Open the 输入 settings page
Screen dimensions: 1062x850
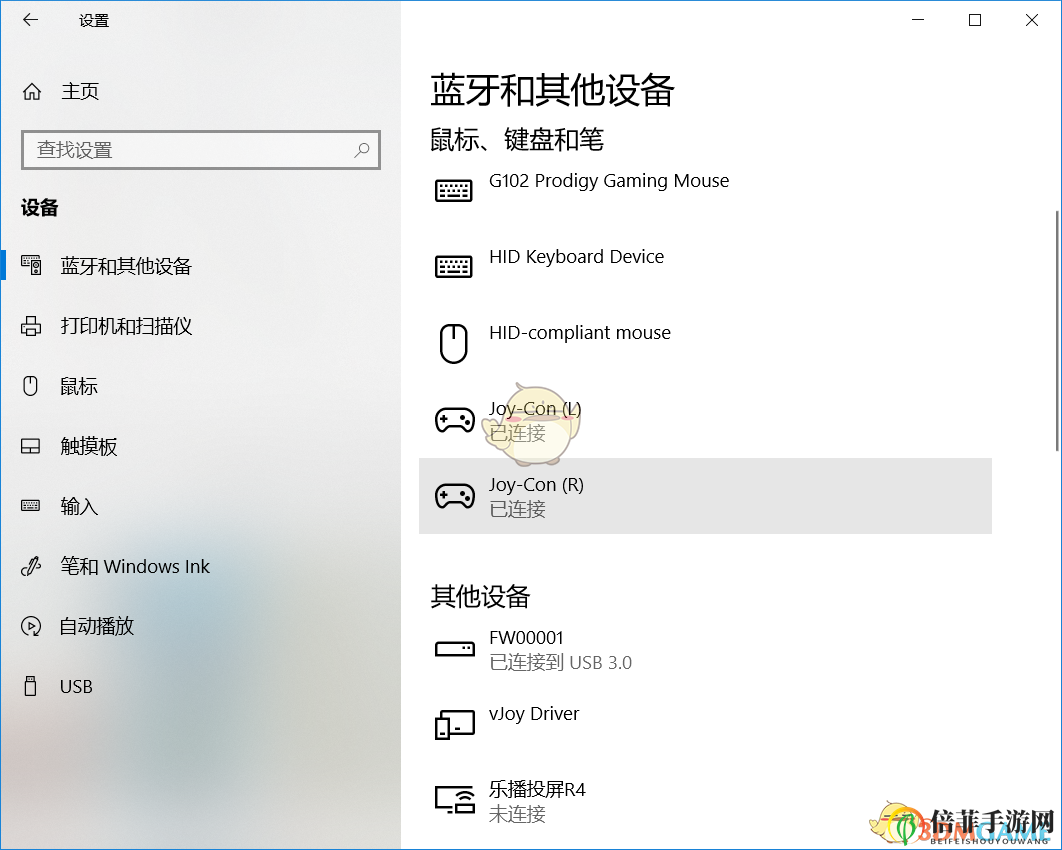(x=79, y=507)
